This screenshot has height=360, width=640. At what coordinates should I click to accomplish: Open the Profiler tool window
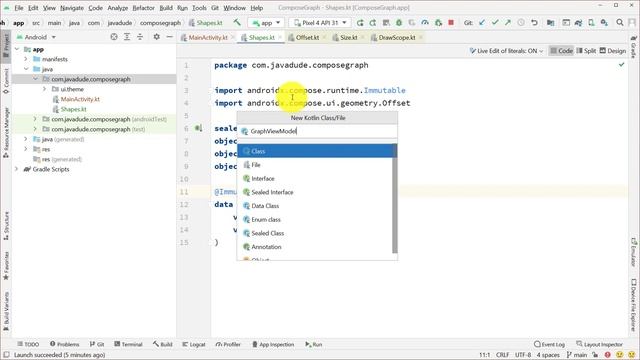click(228, 344)
